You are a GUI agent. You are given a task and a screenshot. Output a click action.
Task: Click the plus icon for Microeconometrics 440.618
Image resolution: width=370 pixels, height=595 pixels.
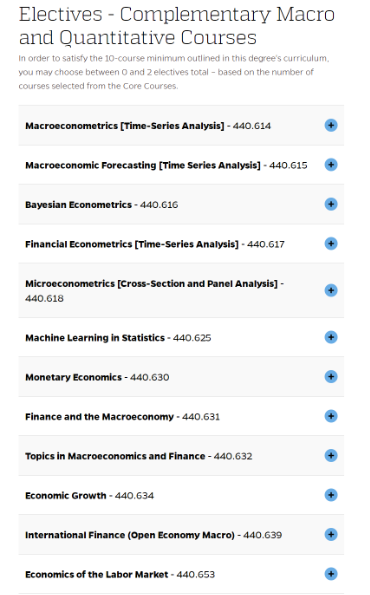331,290
